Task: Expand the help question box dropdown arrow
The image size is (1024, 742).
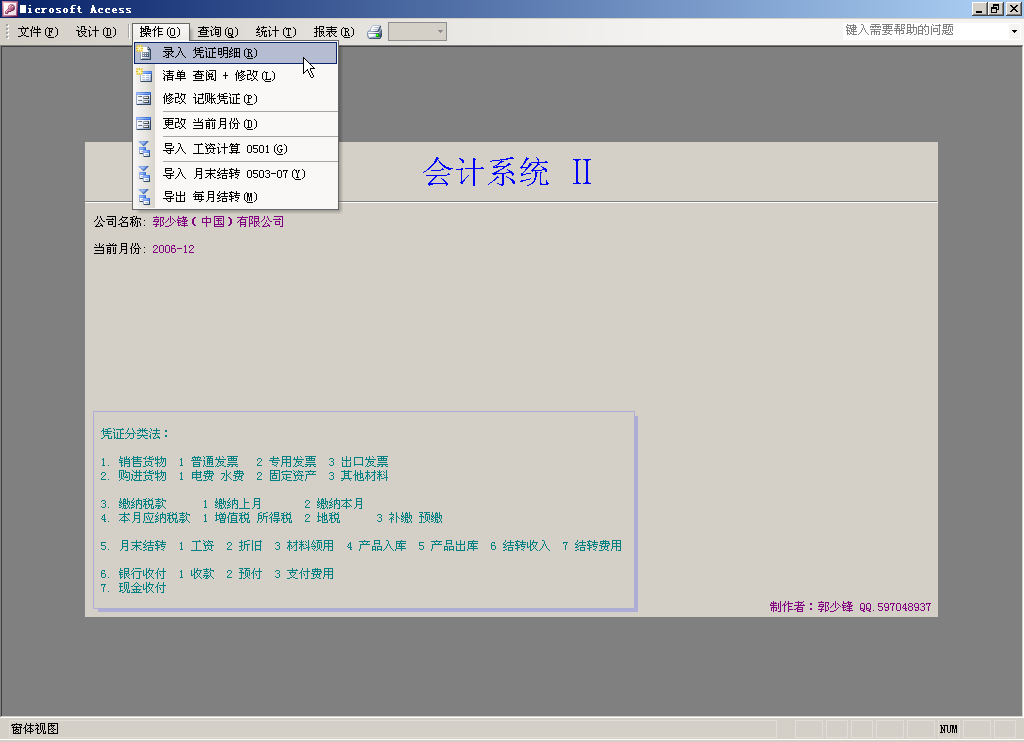Action: point(1013,31)
